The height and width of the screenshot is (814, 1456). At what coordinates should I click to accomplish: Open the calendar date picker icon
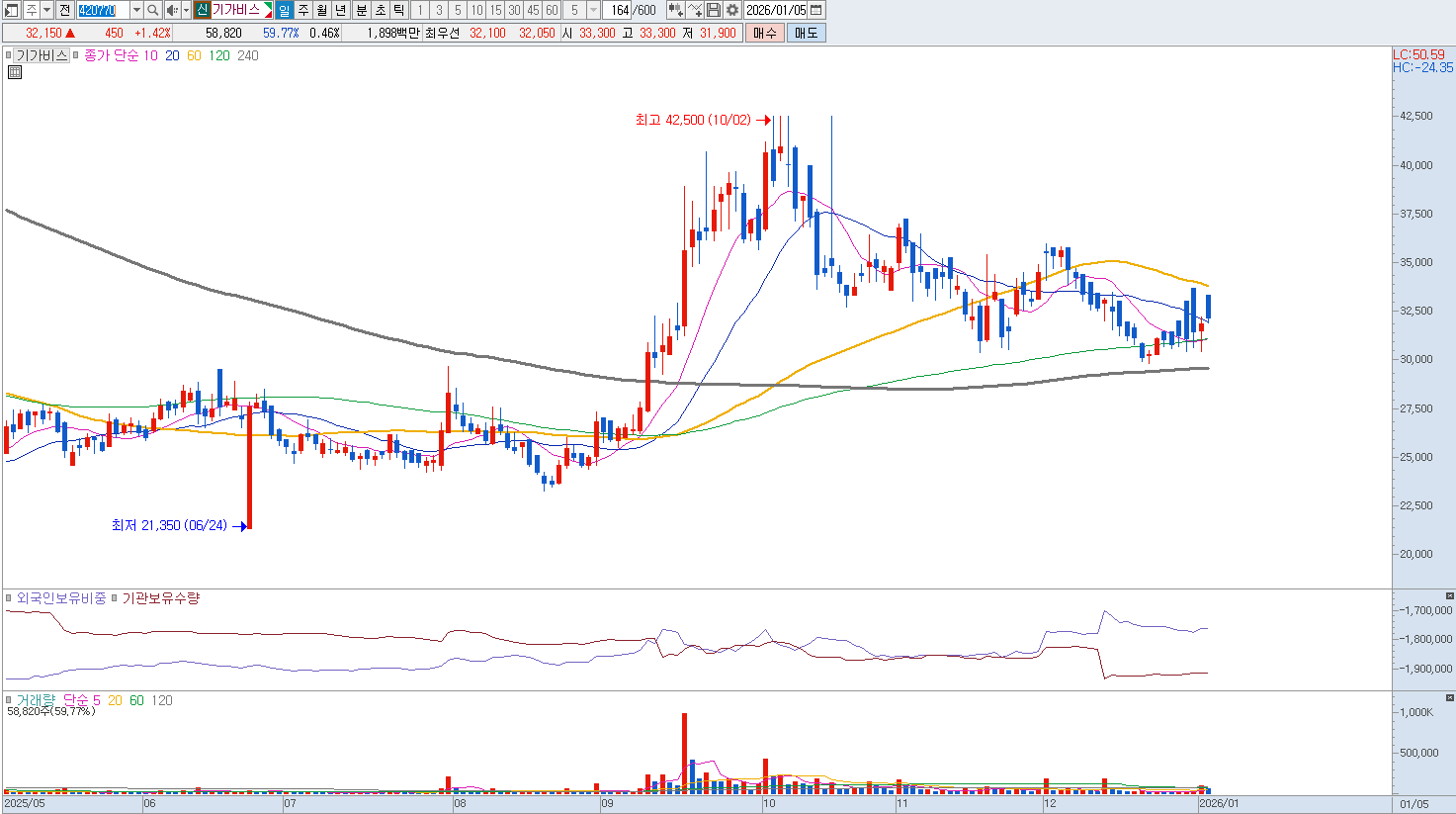(x=816, y=10)
